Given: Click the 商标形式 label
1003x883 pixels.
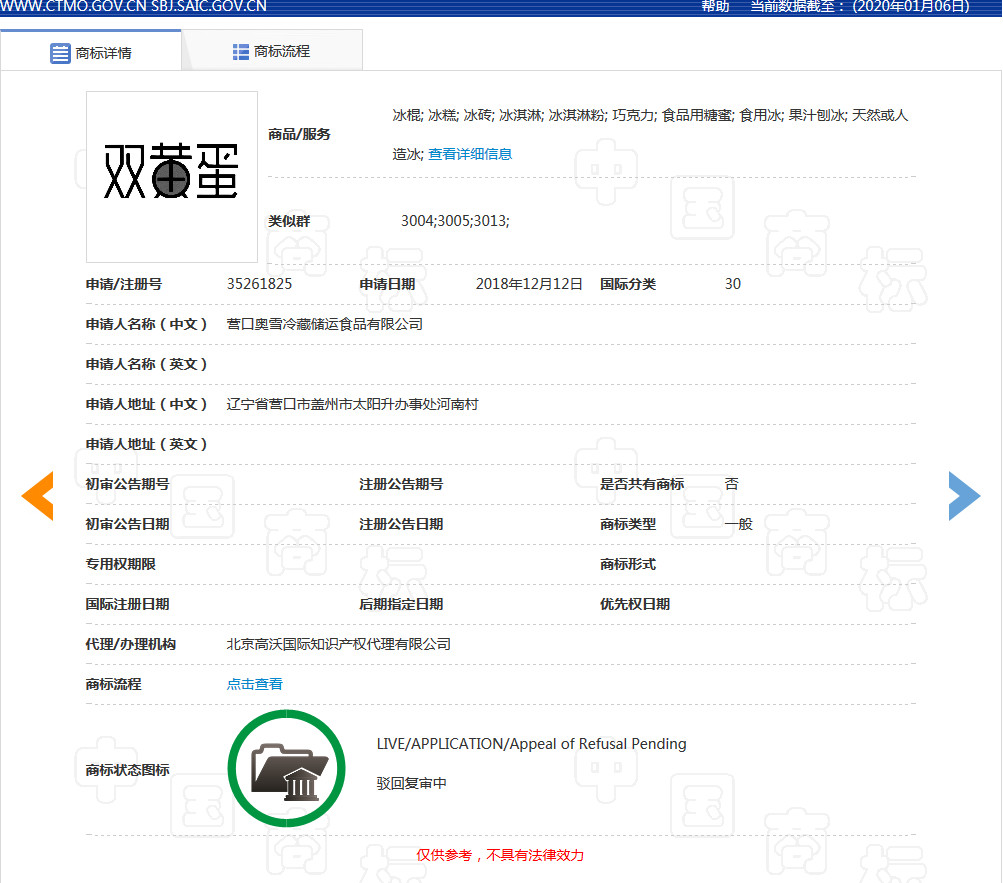Looking at the screenshot, I should (x=628, y=564).
